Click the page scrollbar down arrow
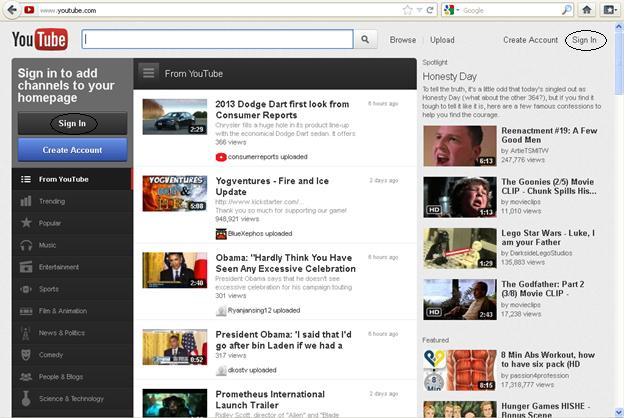 619,412
